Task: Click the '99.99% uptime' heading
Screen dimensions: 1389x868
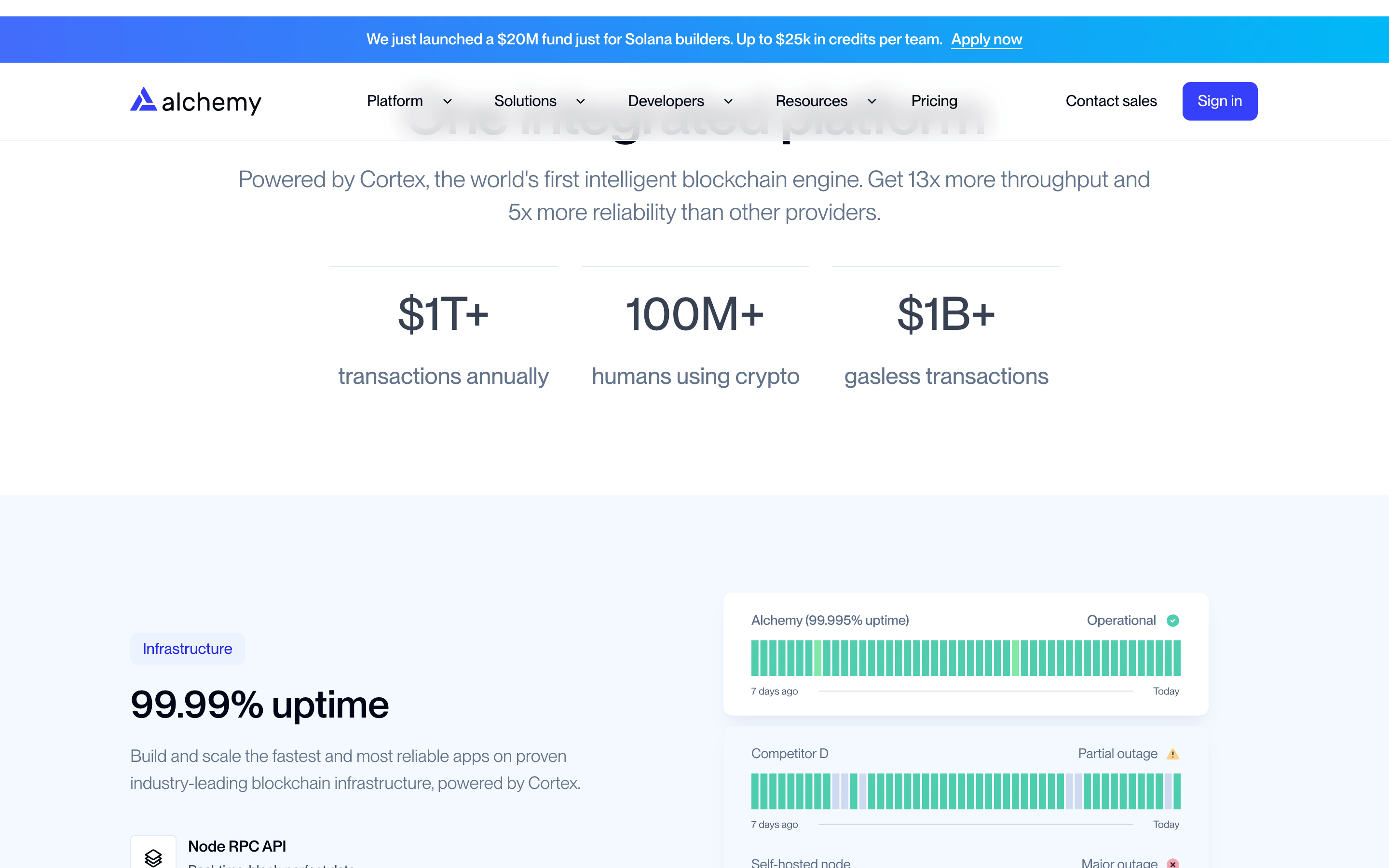Action: click(x=259, y=705)
